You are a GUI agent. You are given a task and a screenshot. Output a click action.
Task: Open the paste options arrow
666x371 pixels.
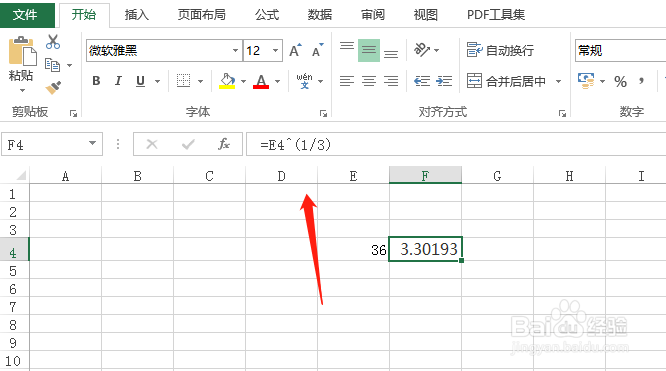click(22, 90)
